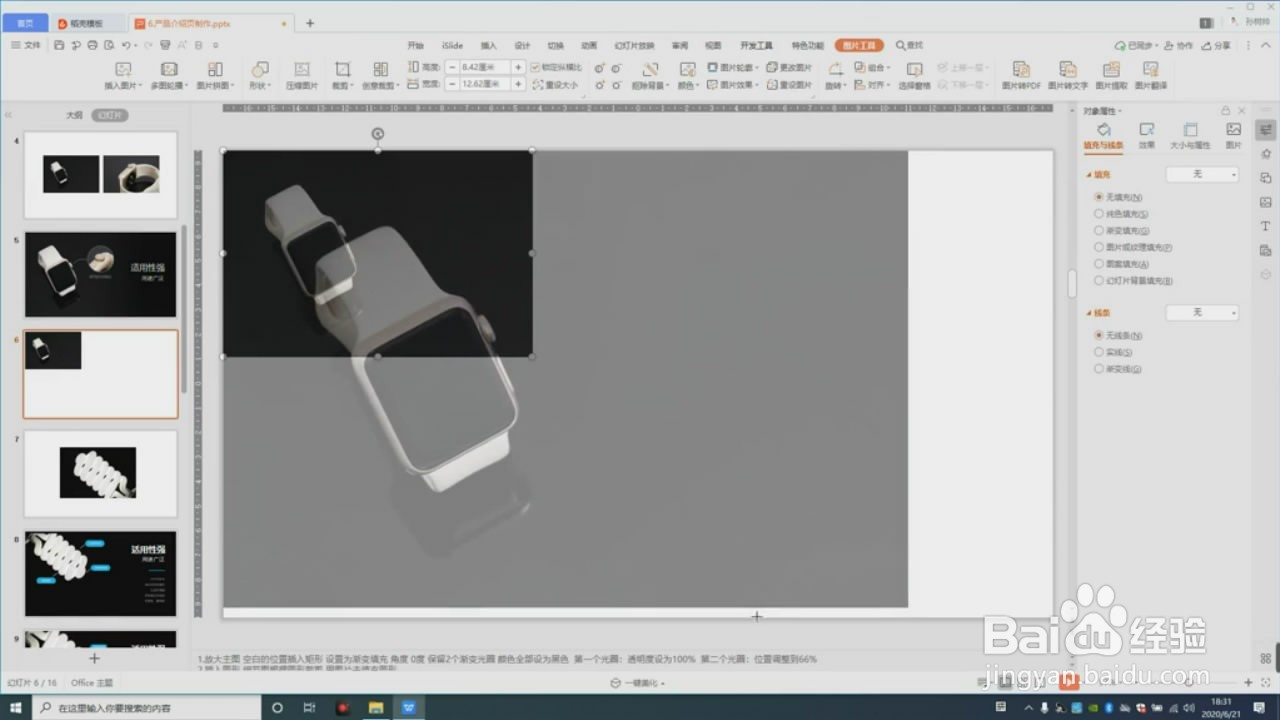Click Reset Size (重设大小) button
This screenshot has height=720, width=1280.
pyautogui.click(x=555, y=85)
